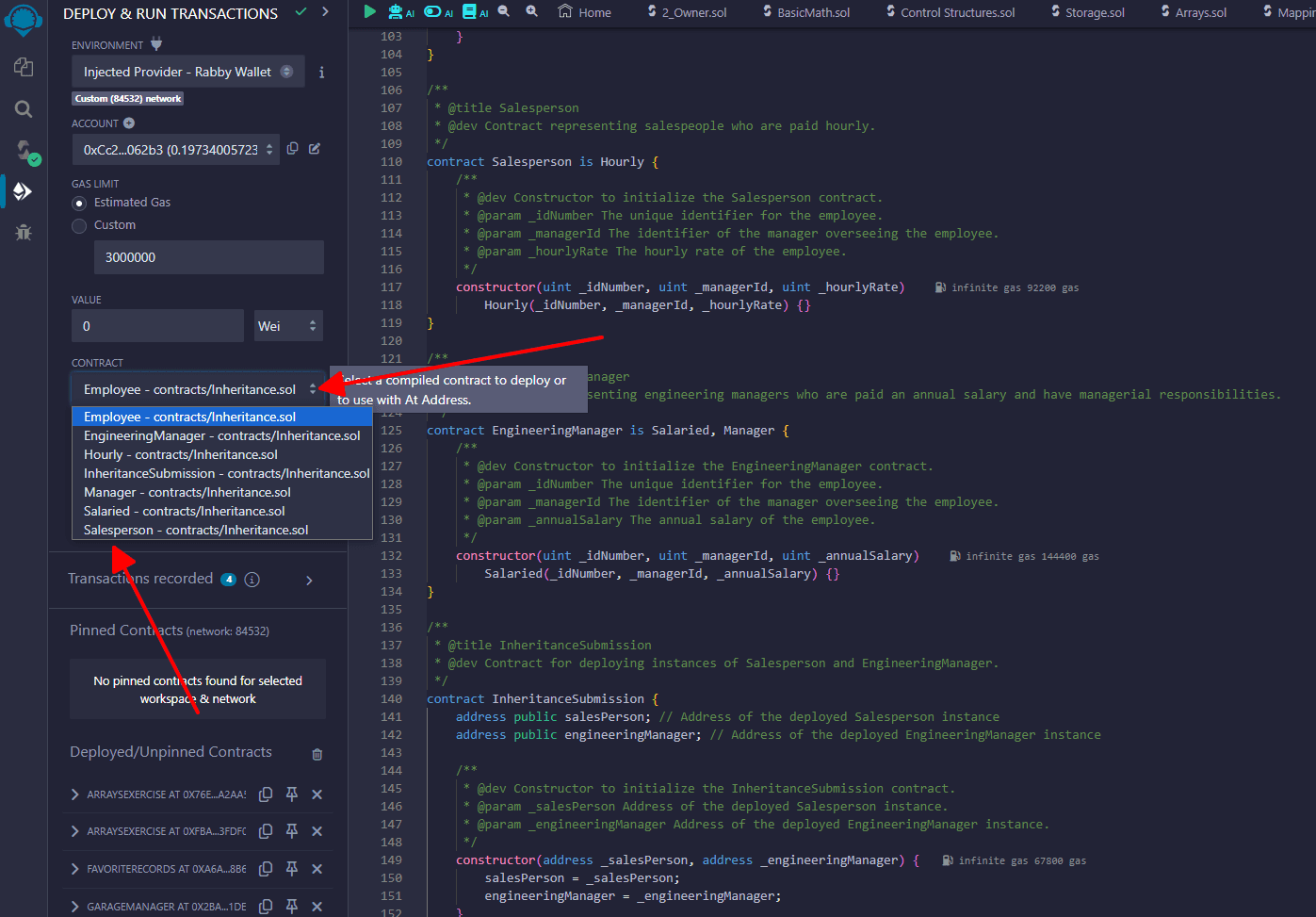Select the Estimated Gas radio button
The width and height of the screenshot is (1316, 917).
[x=79, y=203]
